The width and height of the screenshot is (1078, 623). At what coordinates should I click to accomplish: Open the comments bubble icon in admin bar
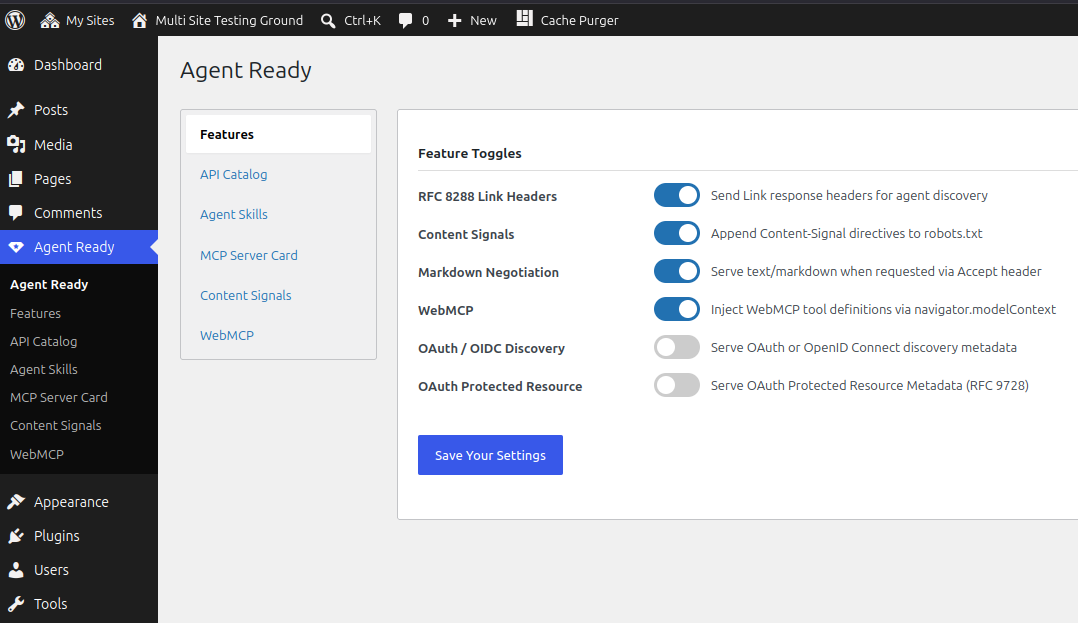406,21
